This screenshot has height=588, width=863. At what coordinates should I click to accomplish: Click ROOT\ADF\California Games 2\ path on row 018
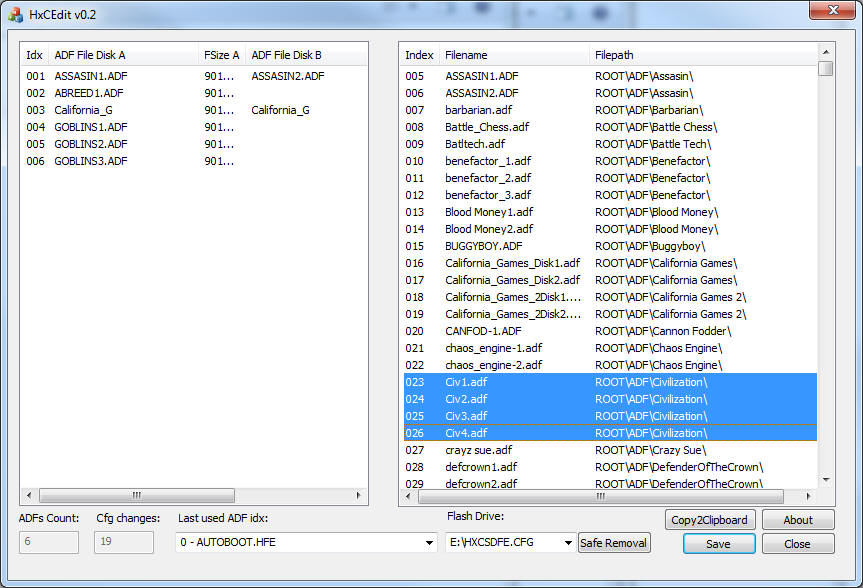coord(670,297)
